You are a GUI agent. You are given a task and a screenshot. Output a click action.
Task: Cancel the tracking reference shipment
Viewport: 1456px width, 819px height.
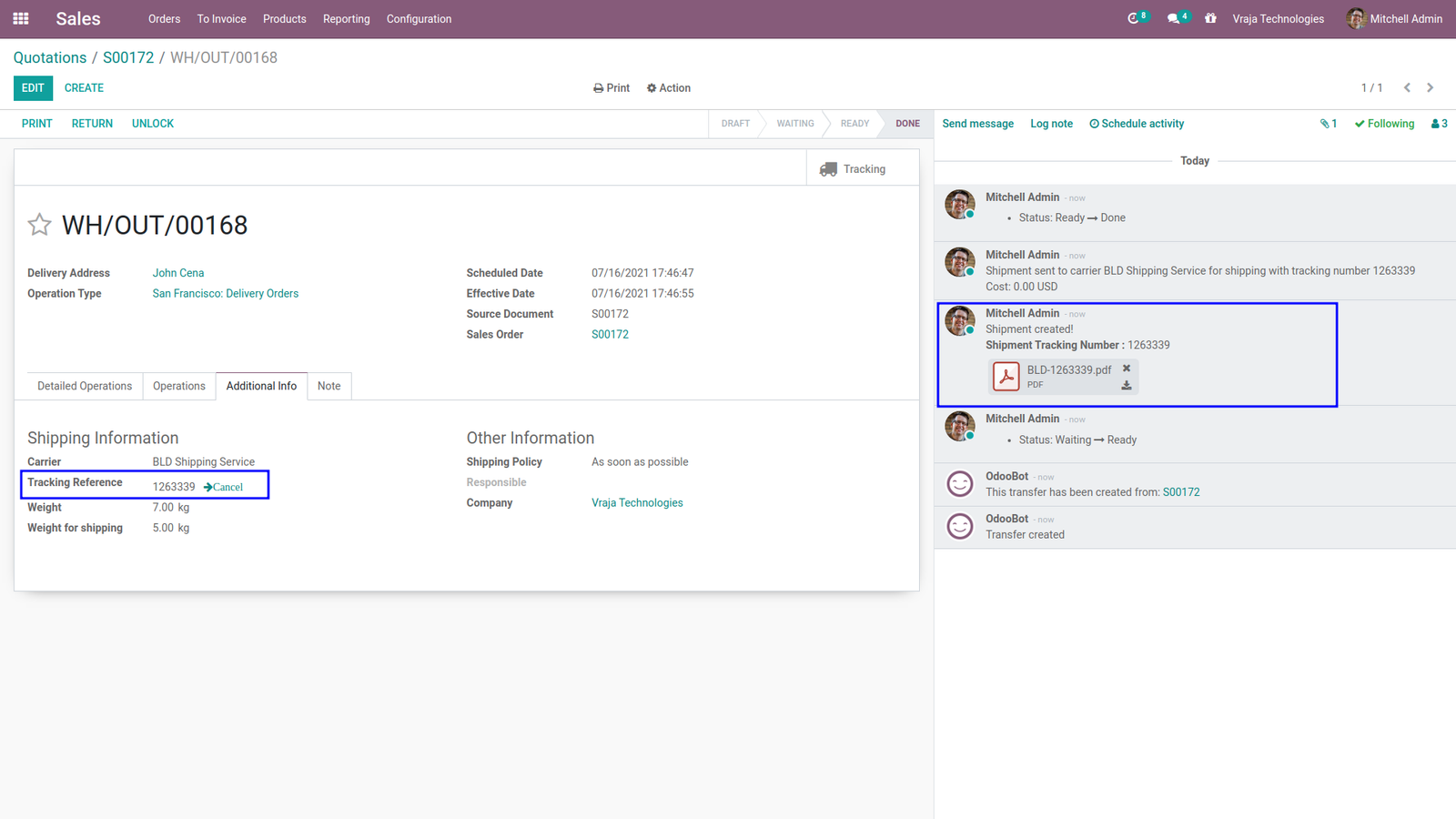(223, 487)
